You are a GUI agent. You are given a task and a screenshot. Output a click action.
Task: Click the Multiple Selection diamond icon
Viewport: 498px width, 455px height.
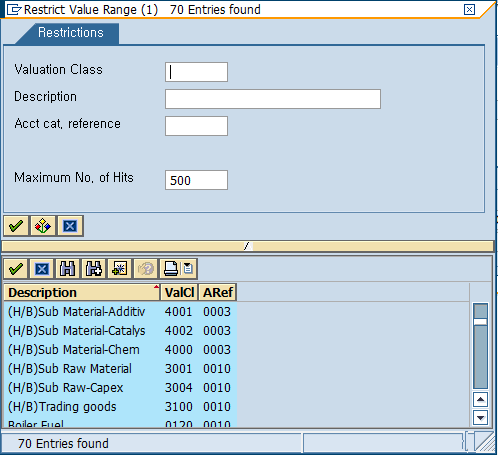pyautogui.click(x=43, y=226)
